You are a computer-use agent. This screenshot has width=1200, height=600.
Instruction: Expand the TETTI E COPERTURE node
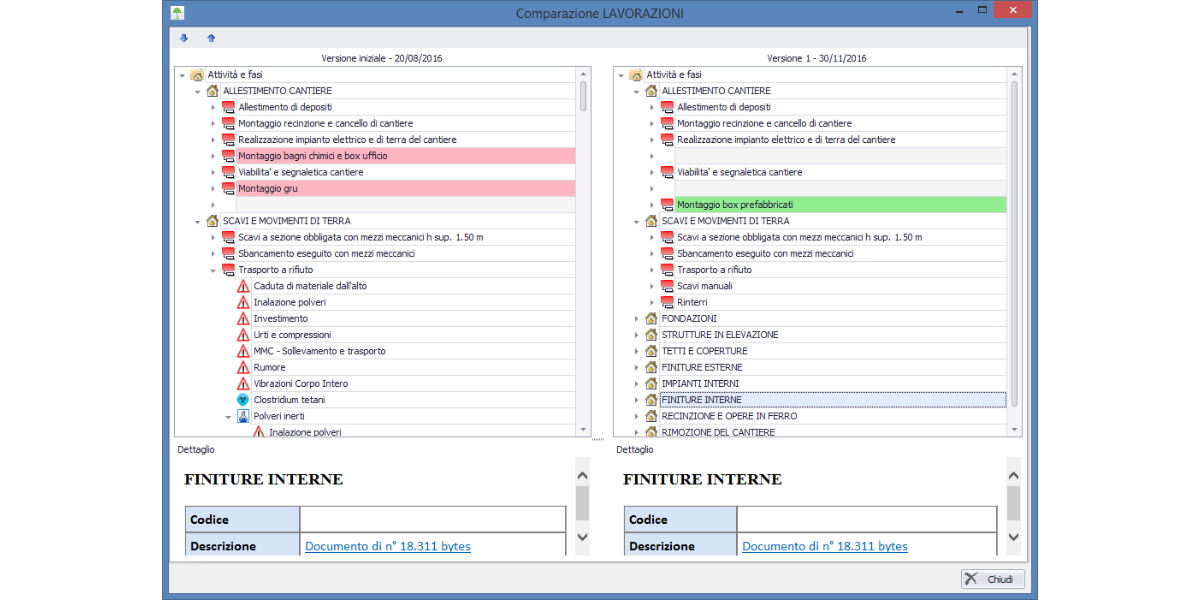pos(637,351)
